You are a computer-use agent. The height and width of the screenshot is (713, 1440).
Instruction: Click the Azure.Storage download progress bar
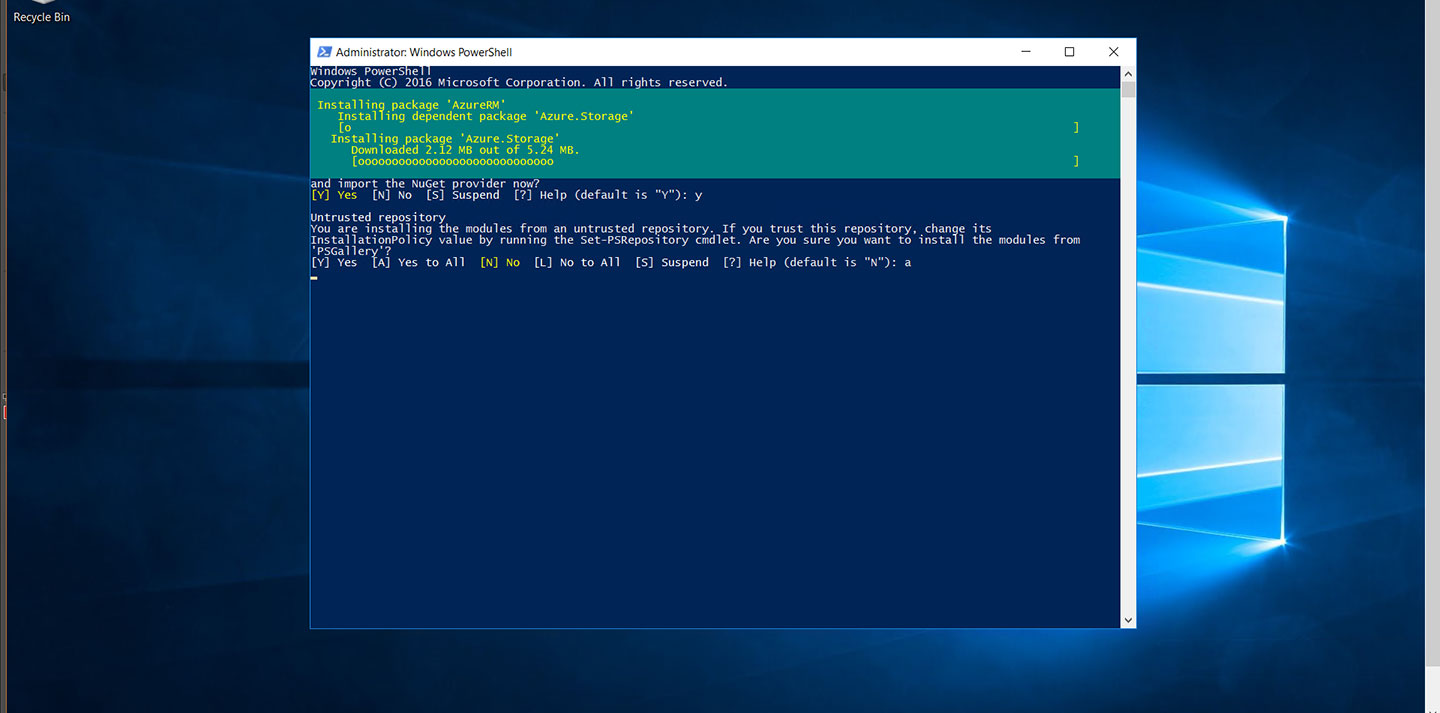pyautogui.click(x=714, y=161)
